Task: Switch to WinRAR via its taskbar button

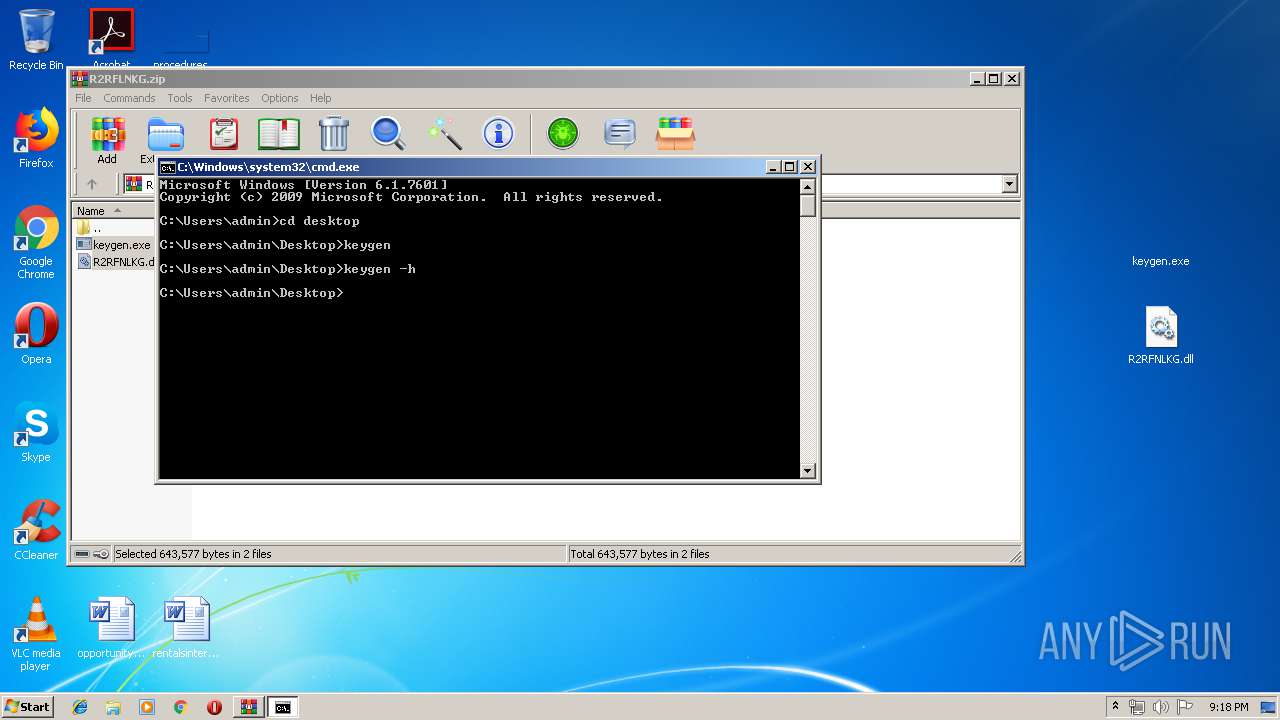Action: pos(249,707)
